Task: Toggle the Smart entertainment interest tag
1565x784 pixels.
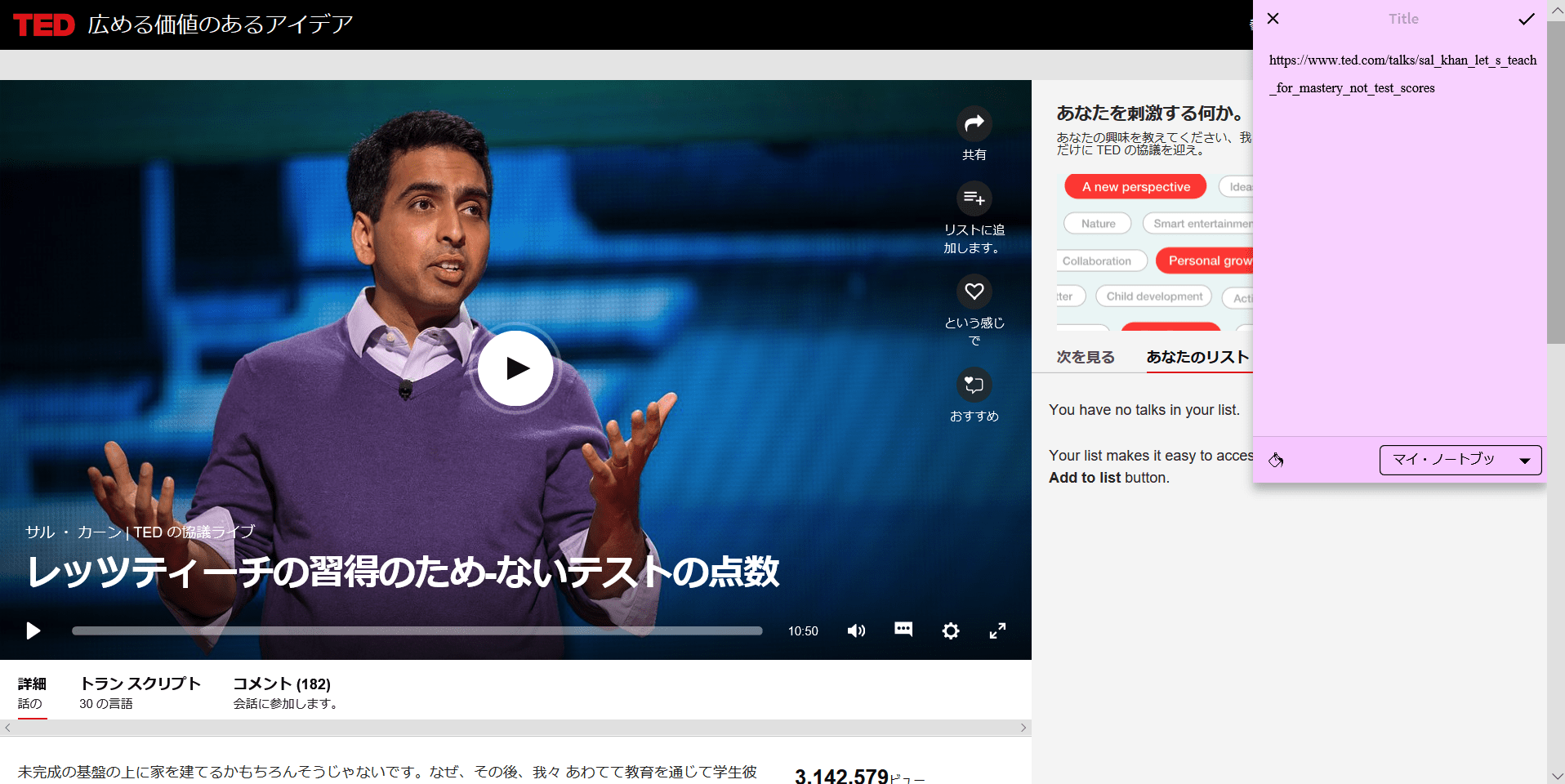Action: (1198, 224)
